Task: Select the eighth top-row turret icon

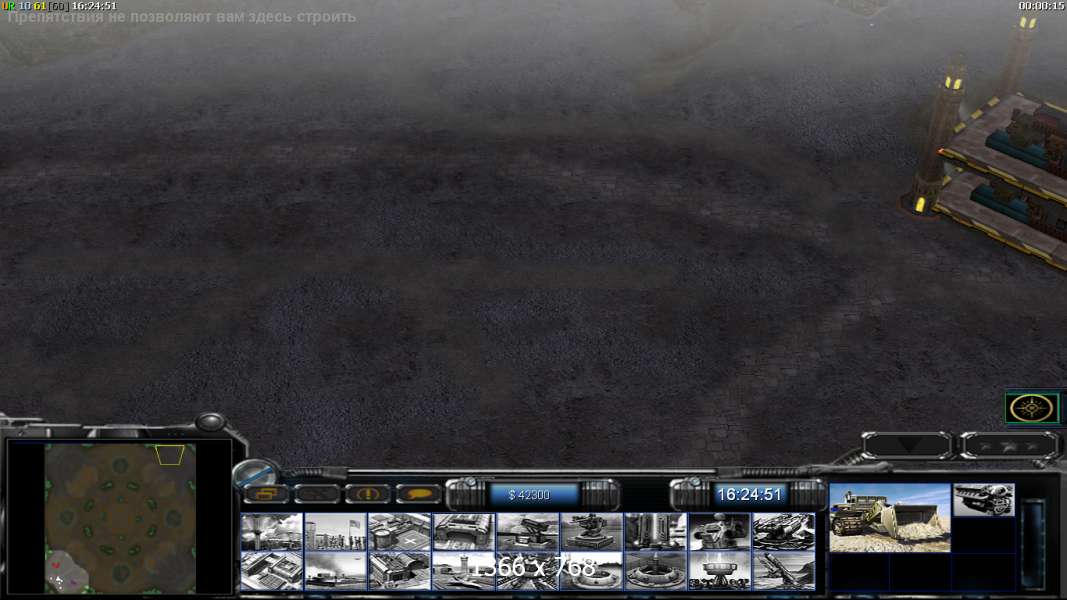Action: click(719, 531)
